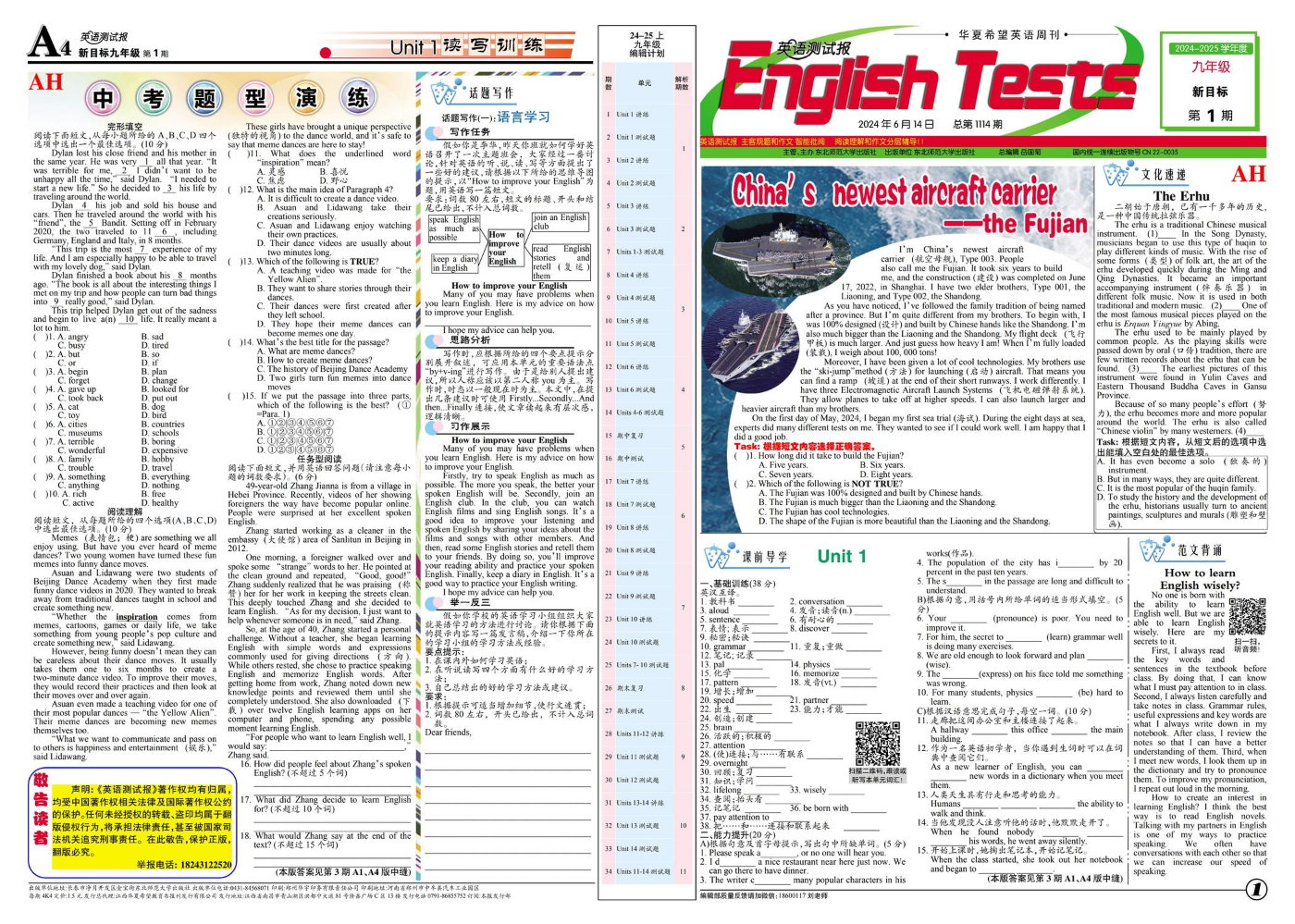Click the central mind-map box How to improve your English
This screenshot has height=924, width=1295.
pyautogui.click(x=503, y=249)
